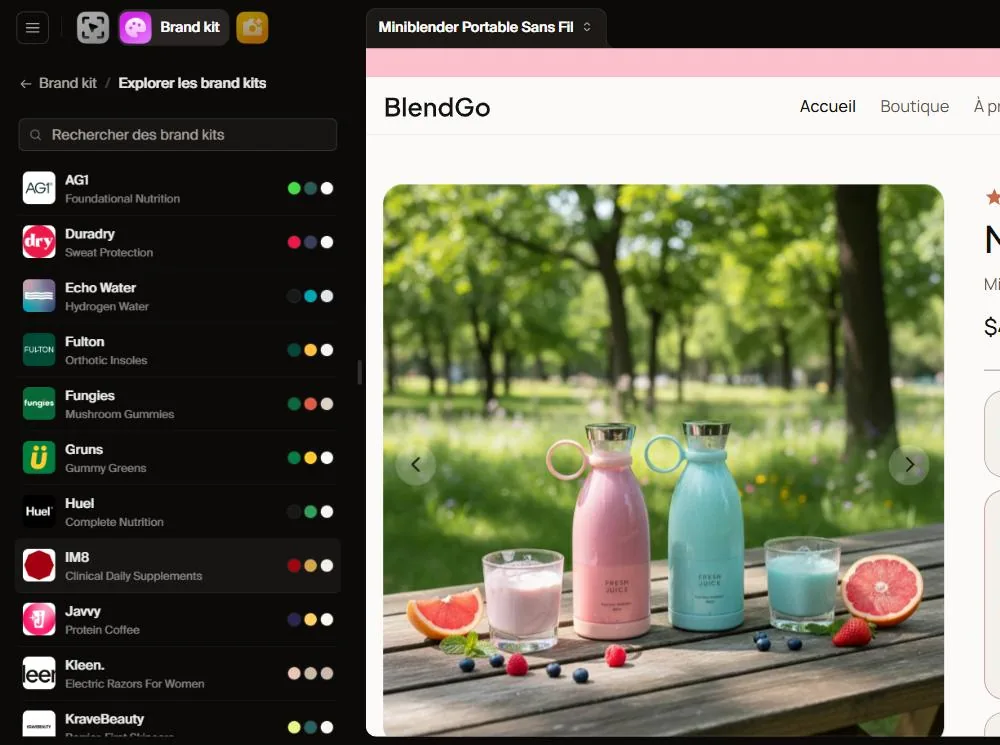Select the "Gummy Greens" subtitle
The image size is (1000, 745).
tap(106, 468)
